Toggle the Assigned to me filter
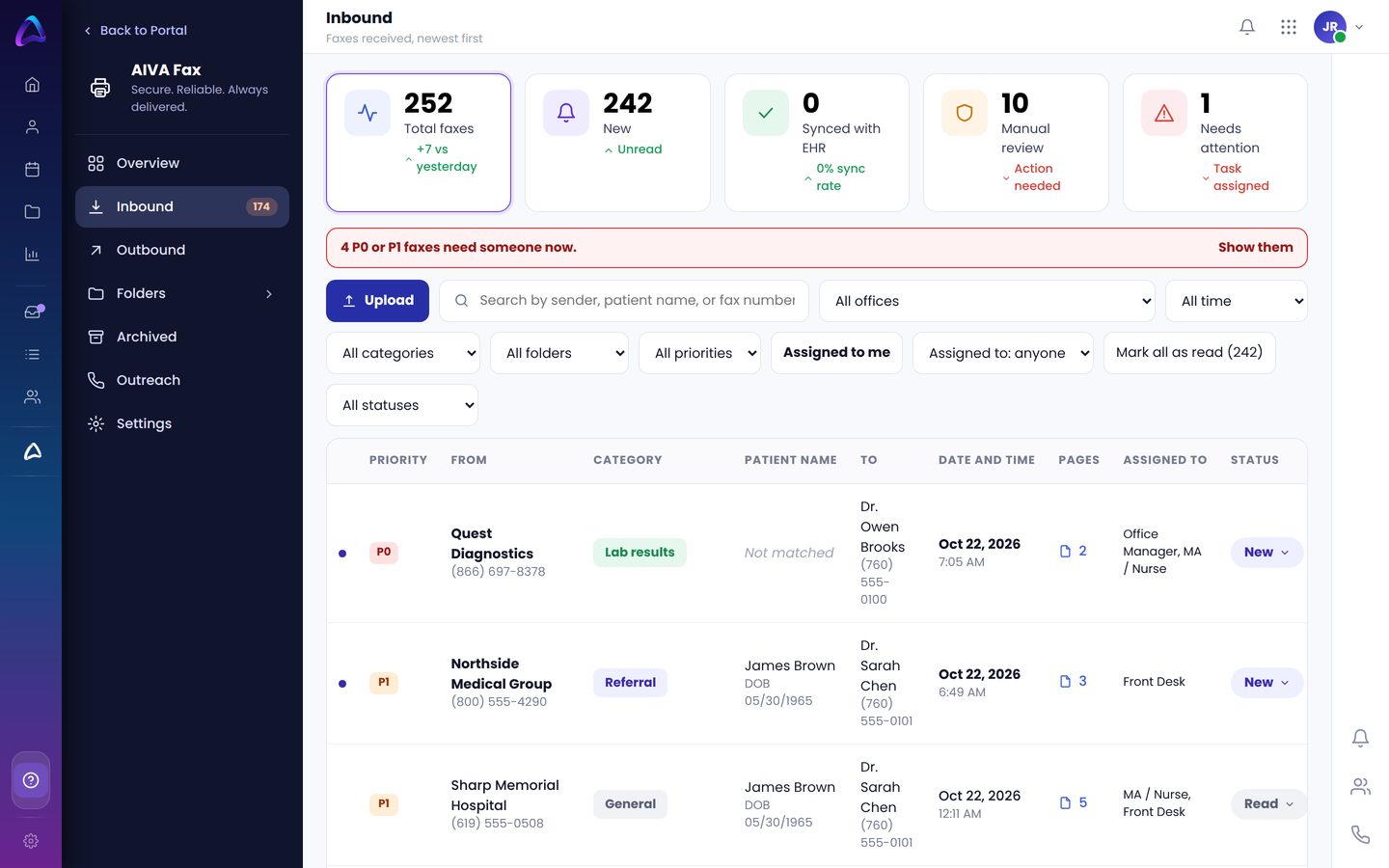The image size is (1389, 868). 836,353
